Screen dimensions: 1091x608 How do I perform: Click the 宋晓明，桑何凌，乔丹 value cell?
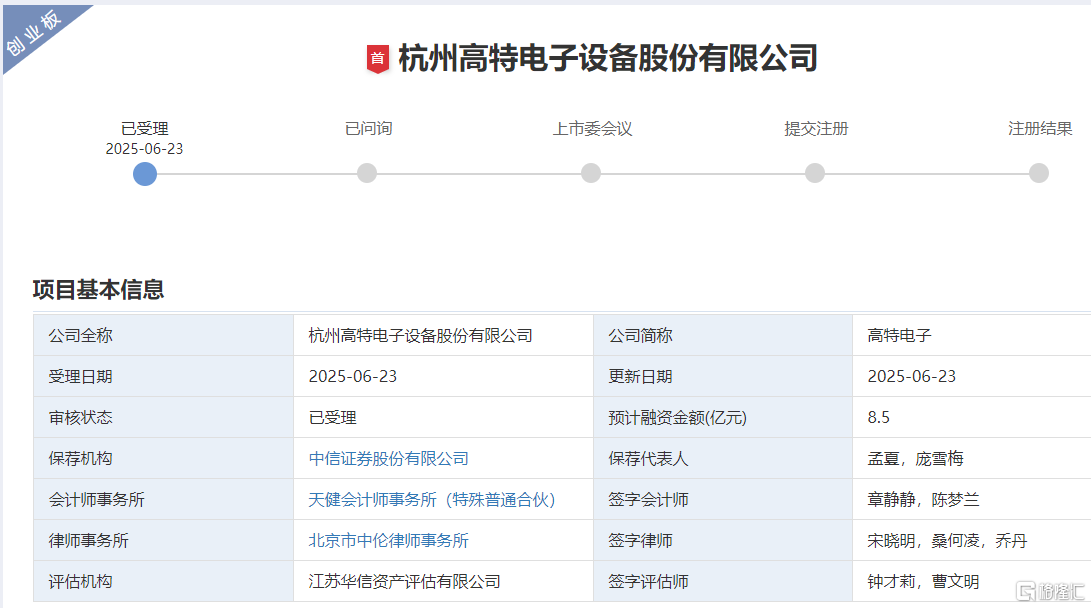click(972, 541)
